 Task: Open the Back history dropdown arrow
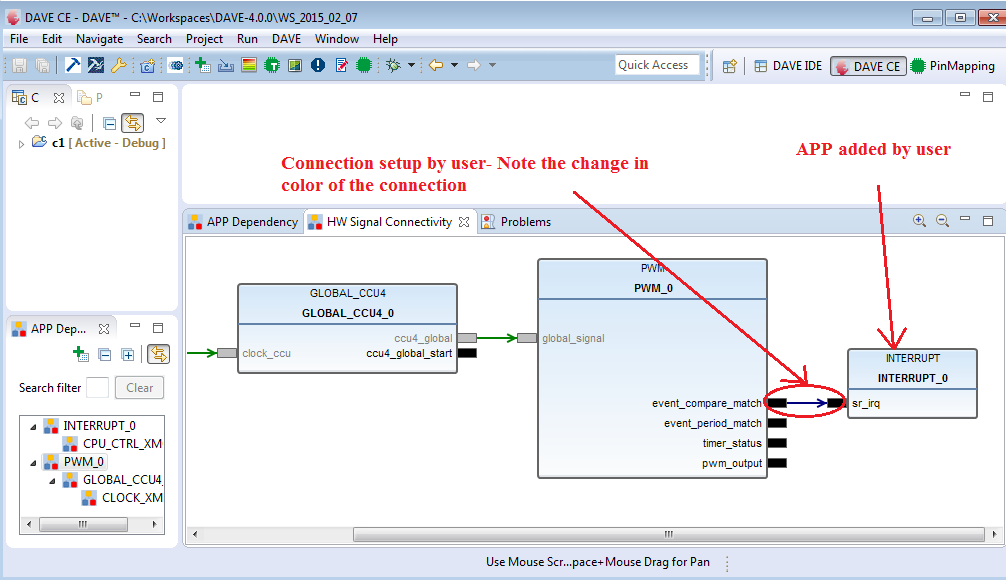[454, 65]
